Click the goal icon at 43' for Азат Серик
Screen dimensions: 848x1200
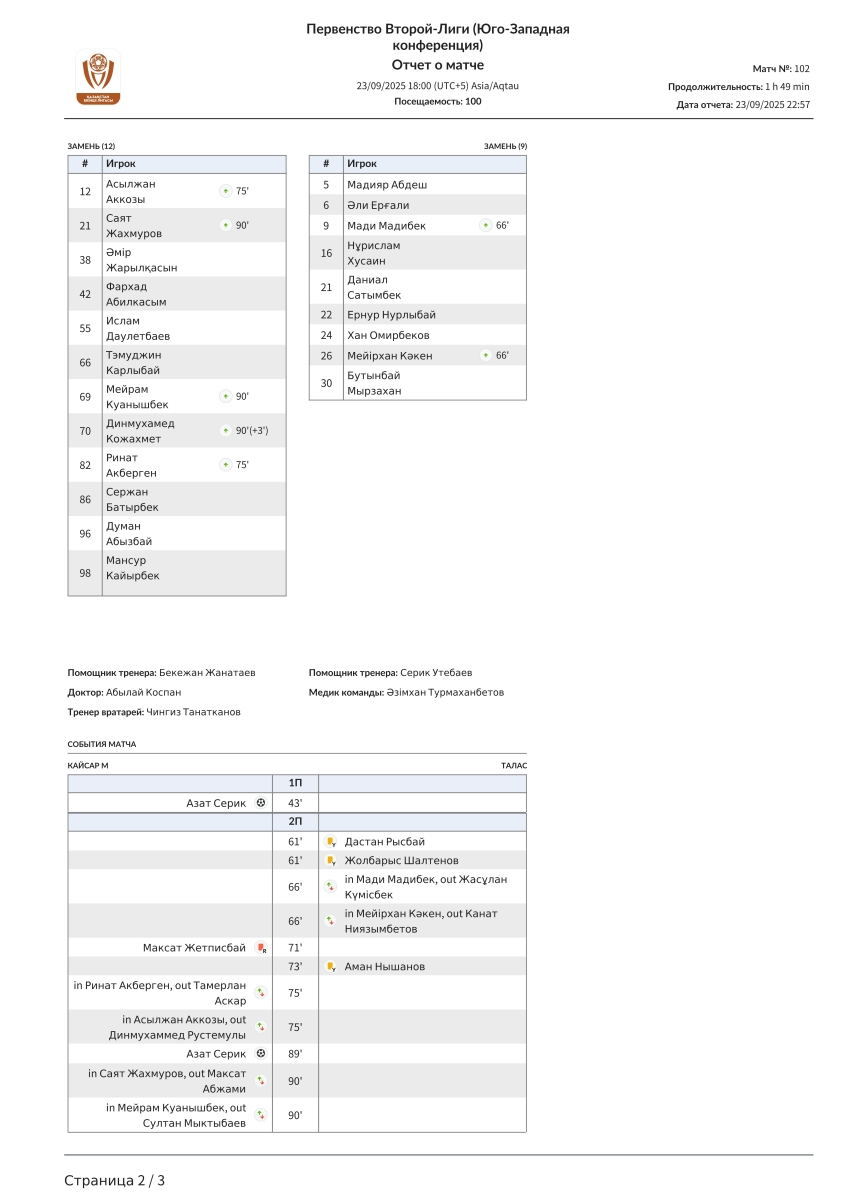click(261, 803)
